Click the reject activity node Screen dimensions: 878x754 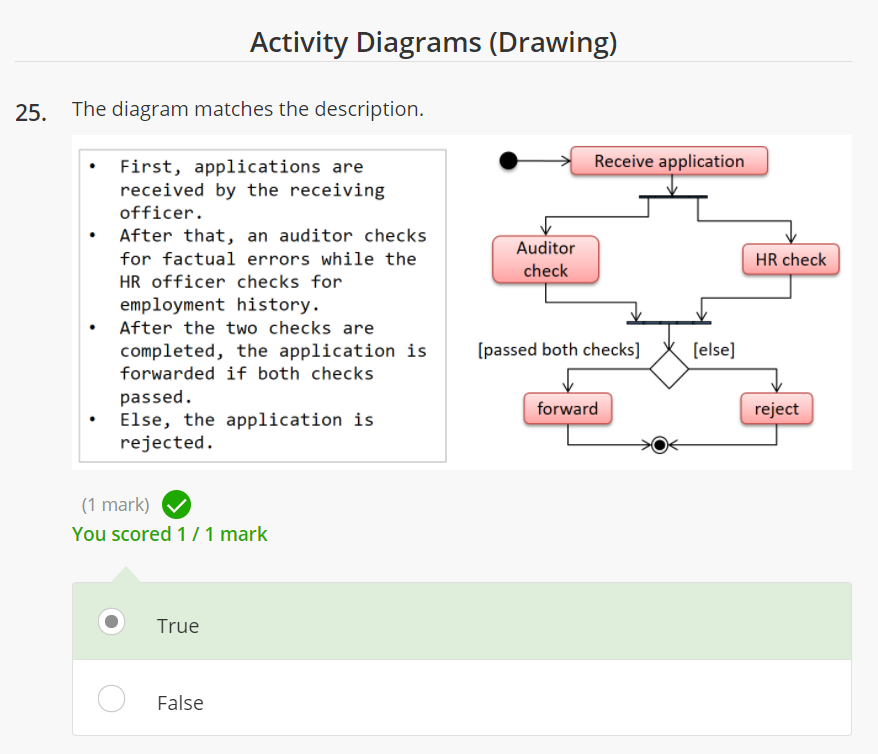click(777, 409)
